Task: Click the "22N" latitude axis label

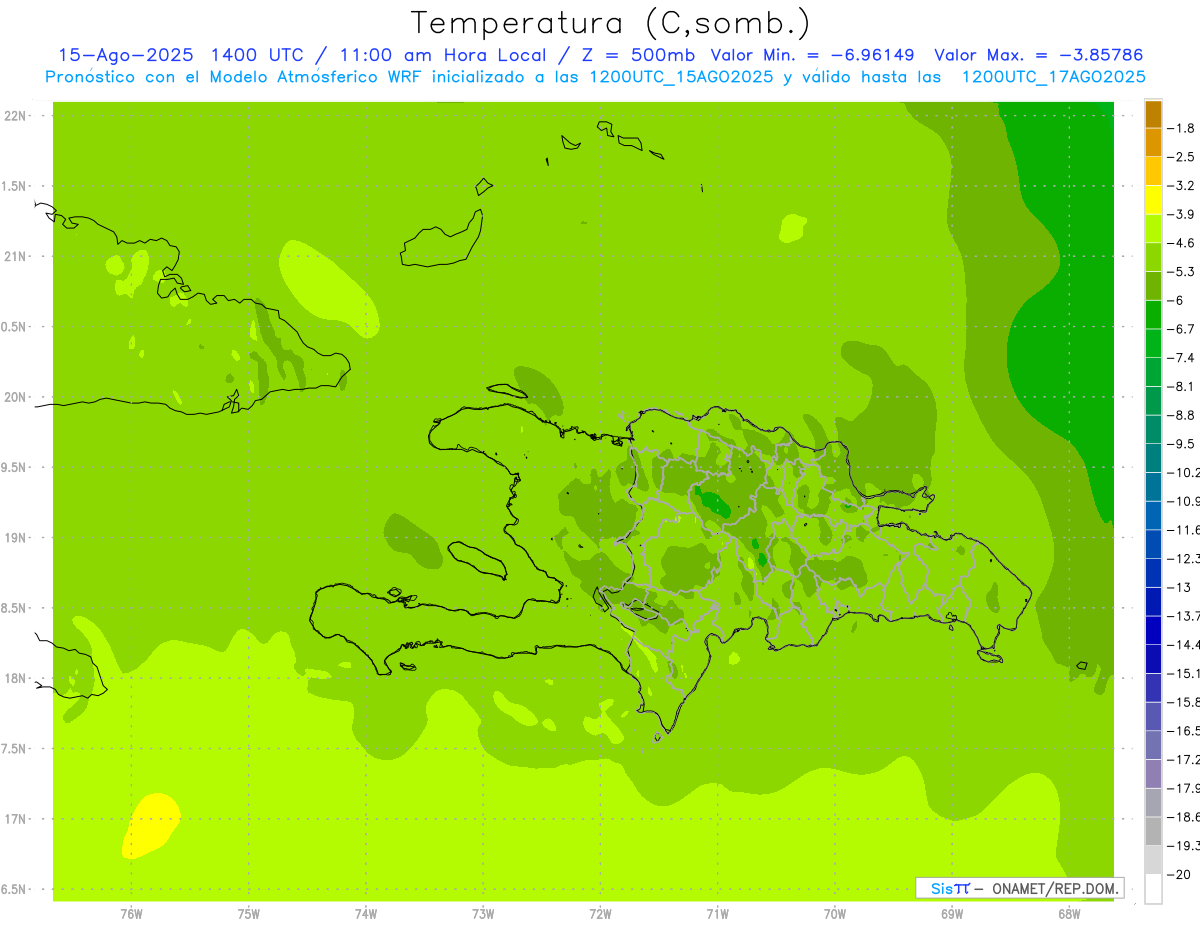Action: pos(16,116)
